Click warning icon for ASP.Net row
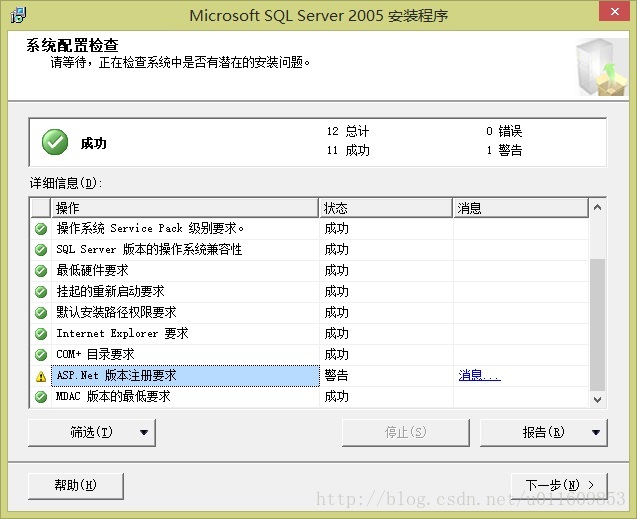The height and width of the screenshot is (519, 637). pos(41,376)
